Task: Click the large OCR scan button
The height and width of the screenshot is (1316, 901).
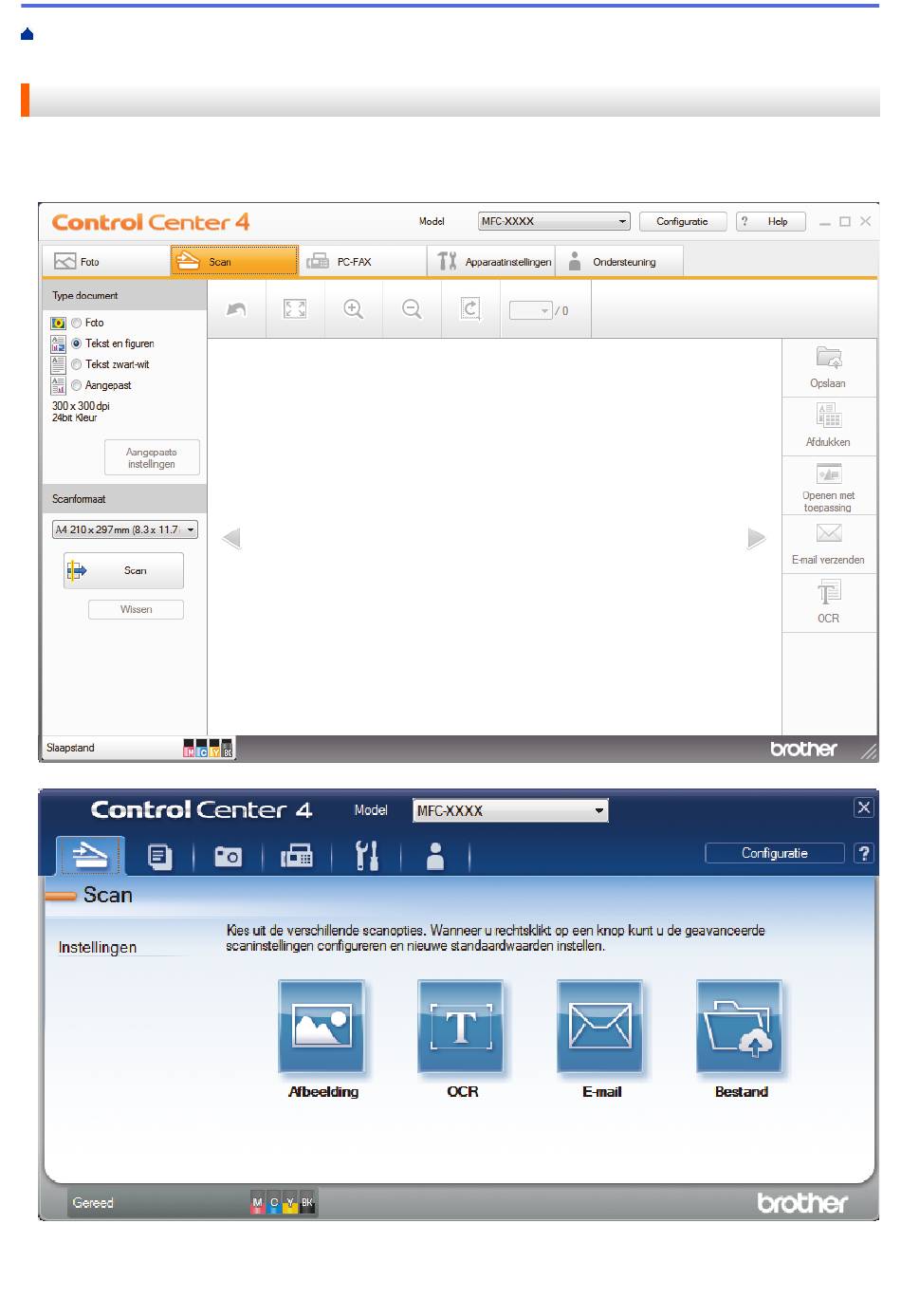Action: [463, 1029]
